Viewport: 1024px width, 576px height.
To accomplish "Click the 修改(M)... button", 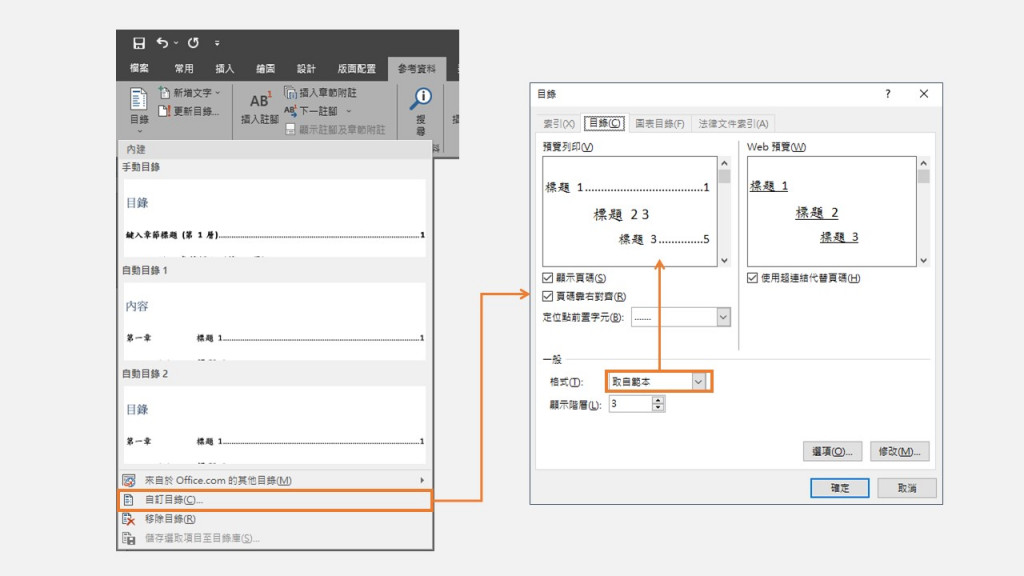I will coord(899,451).
